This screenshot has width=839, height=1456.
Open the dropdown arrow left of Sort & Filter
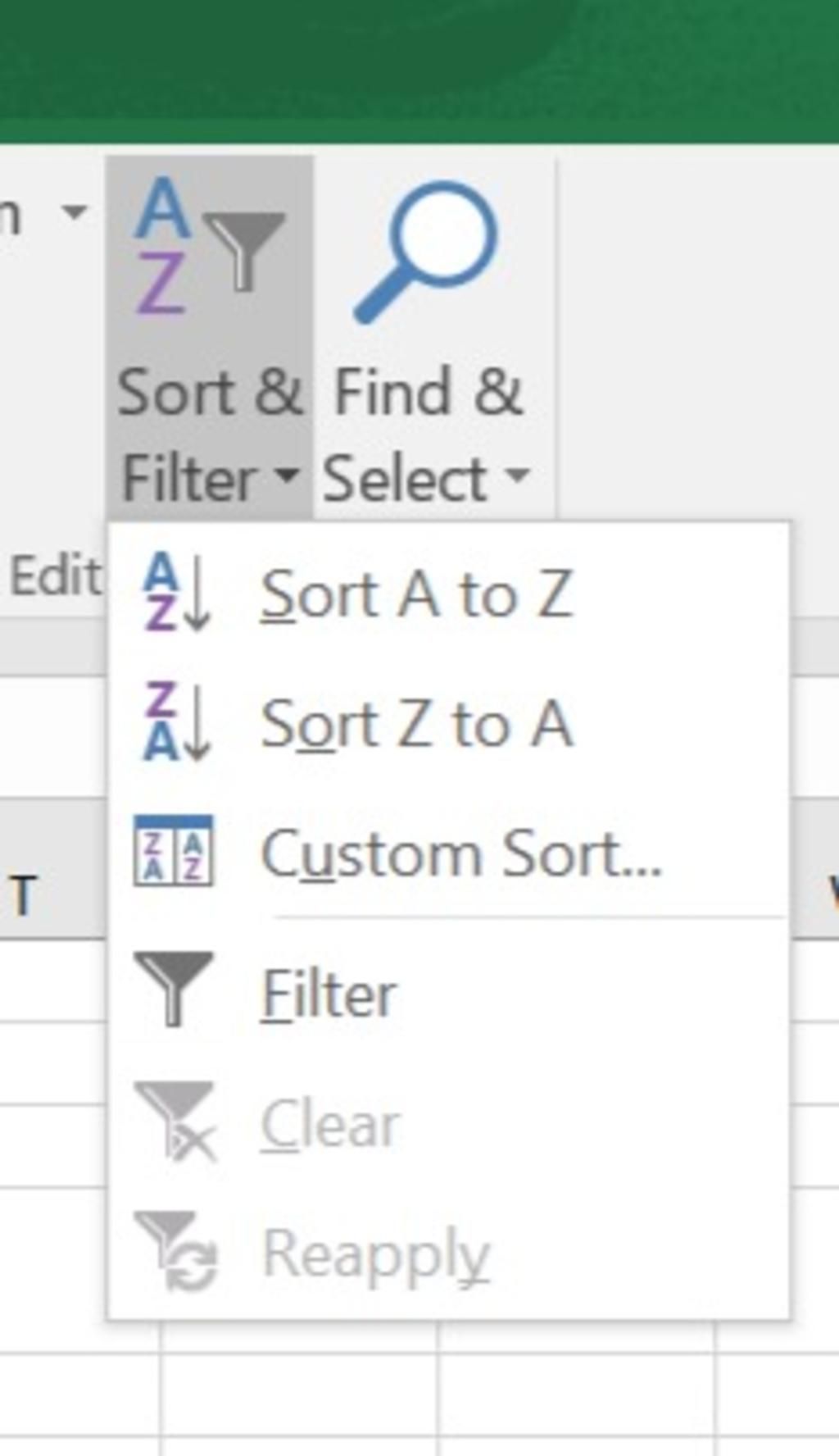(75, 212)
